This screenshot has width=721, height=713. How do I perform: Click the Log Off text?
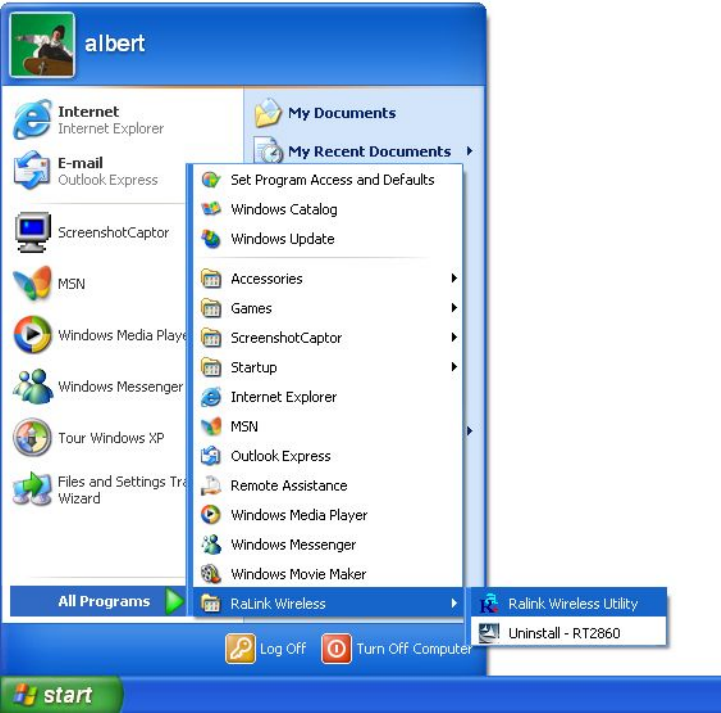[283, 649]
